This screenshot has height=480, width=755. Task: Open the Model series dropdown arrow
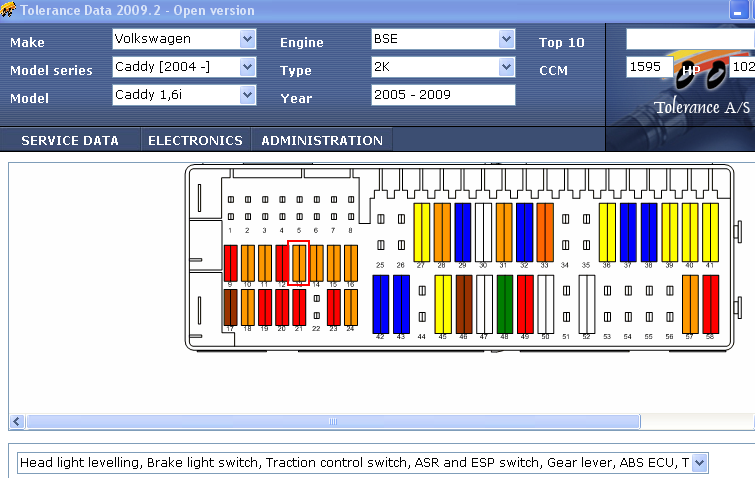[247, 67]
